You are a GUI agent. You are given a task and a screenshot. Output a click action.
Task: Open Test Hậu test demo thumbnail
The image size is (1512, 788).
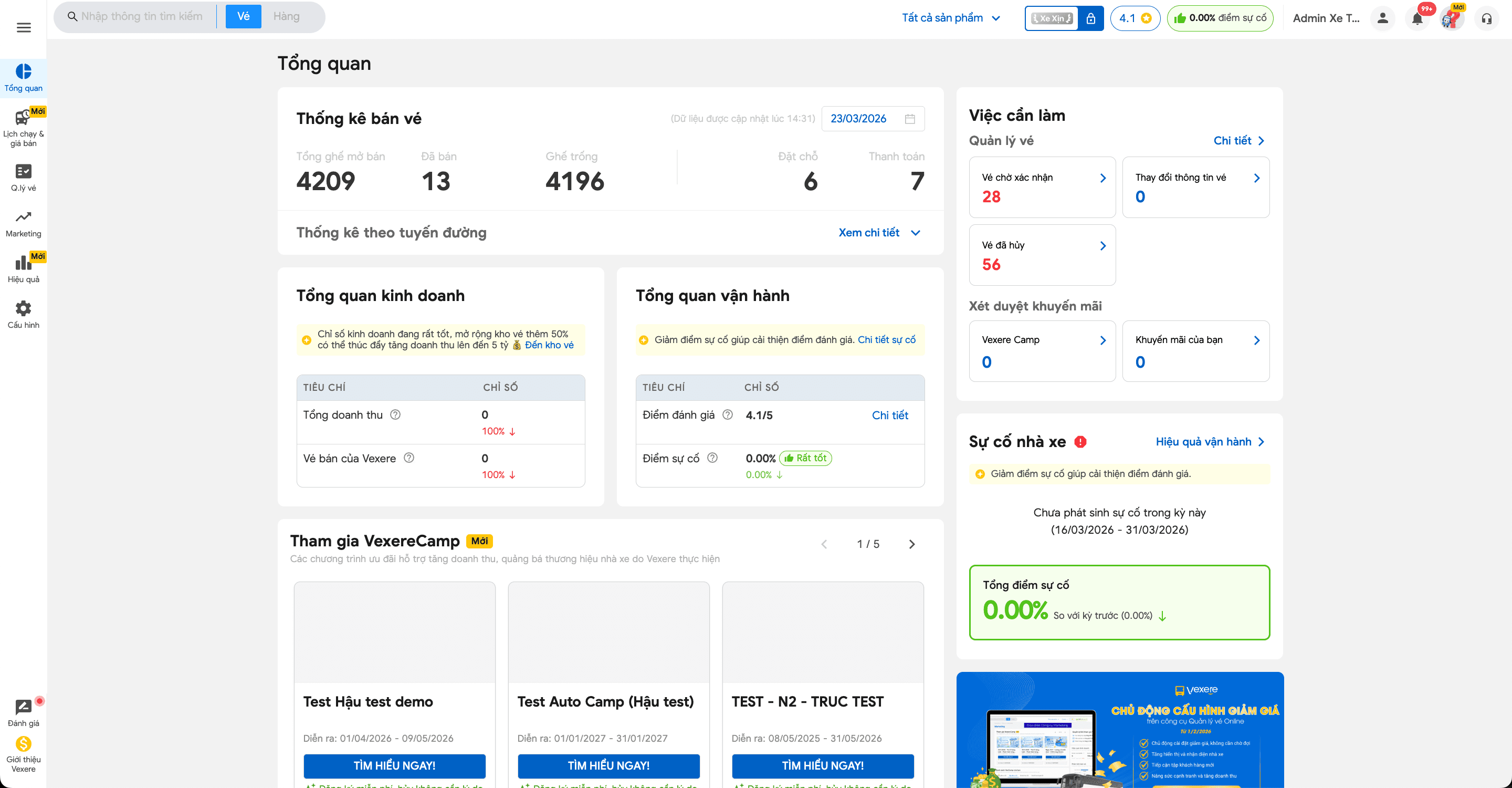[x=394, y=633]
